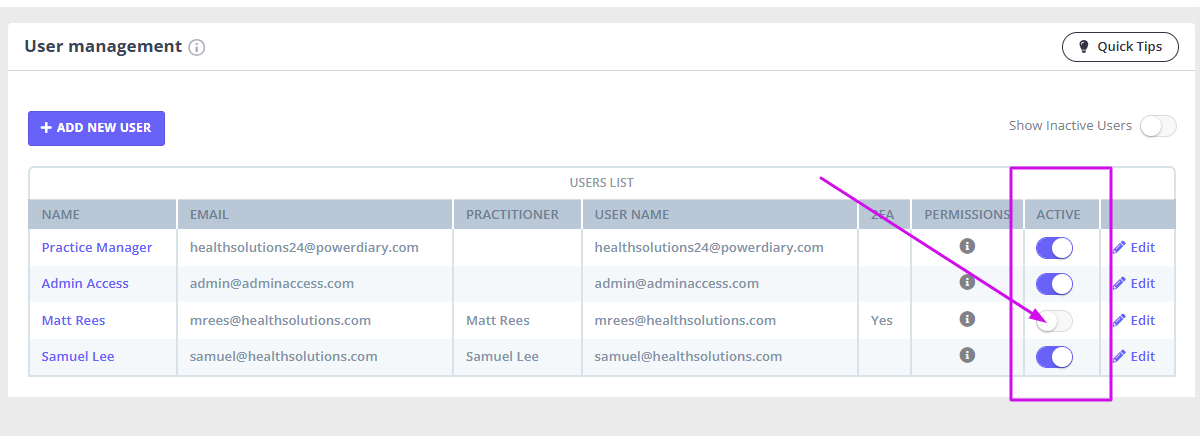Open Admin Access permissions info icon

click(967, 282)
